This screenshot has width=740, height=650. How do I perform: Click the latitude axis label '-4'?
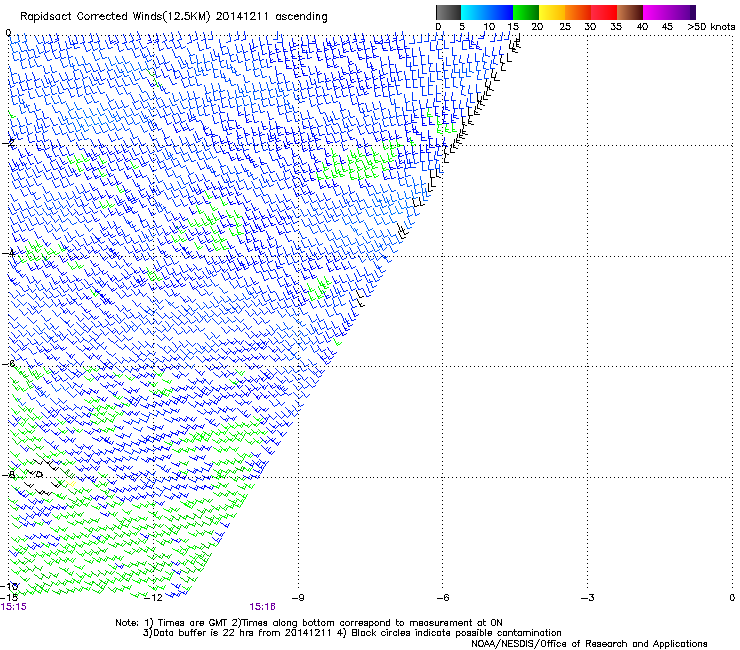coord(8,253)
